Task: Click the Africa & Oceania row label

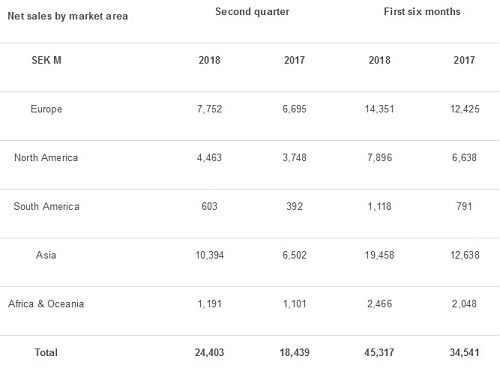Action: (46, 304)
